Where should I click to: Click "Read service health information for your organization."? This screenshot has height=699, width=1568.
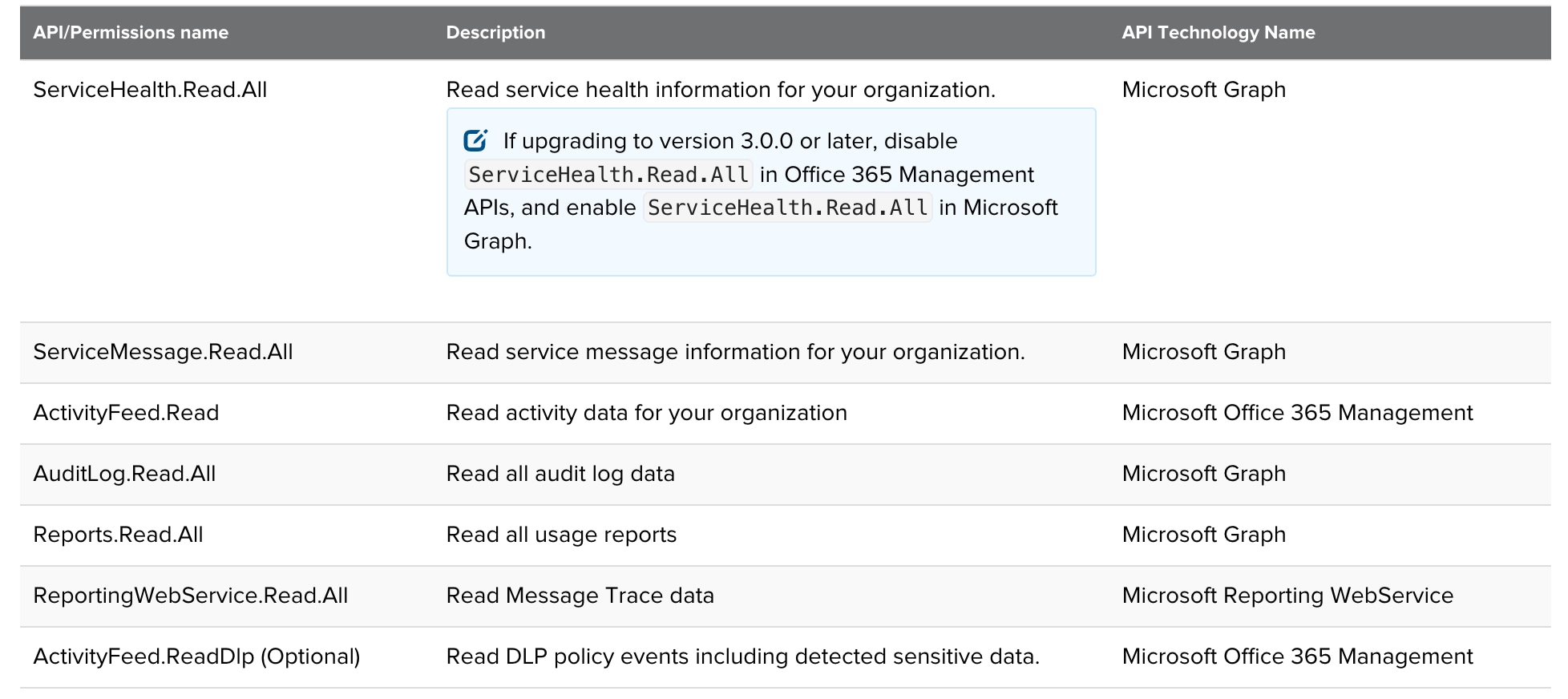721,90
